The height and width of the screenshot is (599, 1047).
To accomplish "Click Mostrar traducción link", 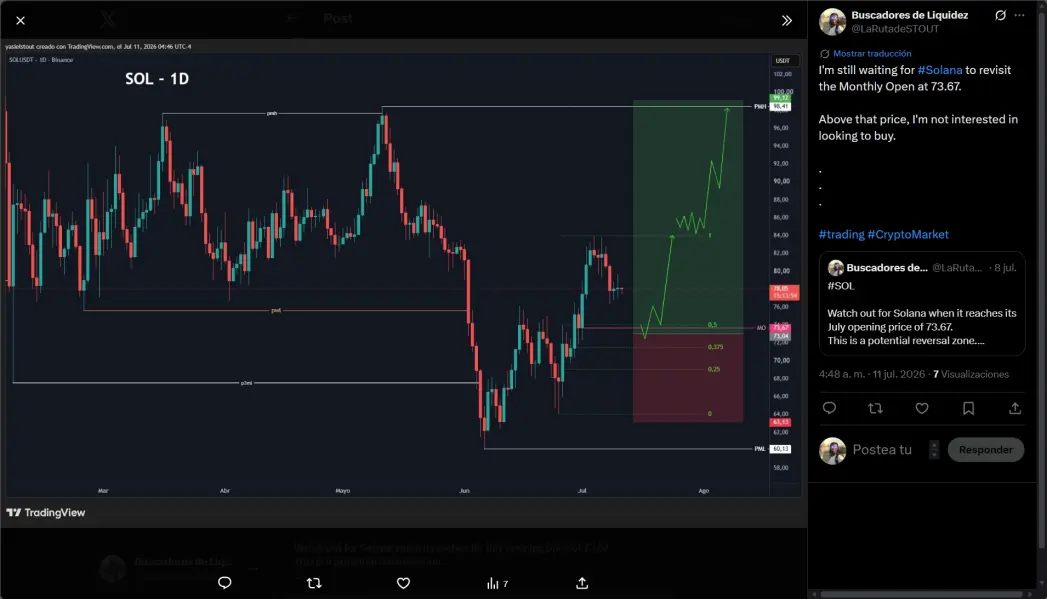I will click(x=871, y=53).
